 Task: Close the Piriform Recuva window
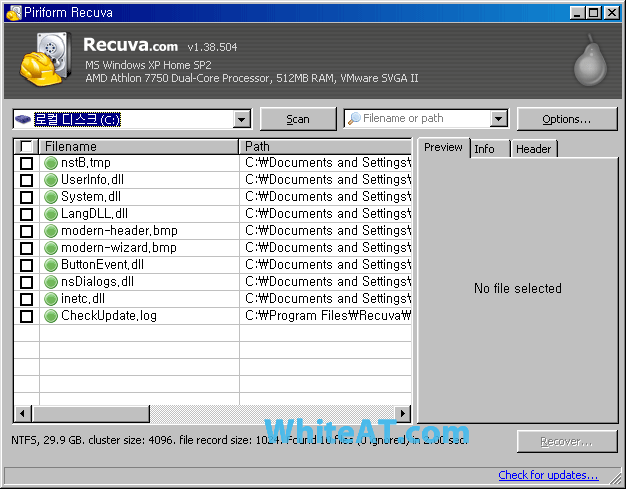click(x=612, y=13)
